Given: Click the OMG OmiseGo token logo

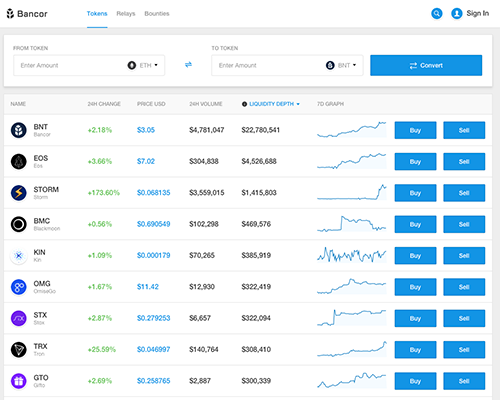Looking at the screenshot, I should (19, 287).
